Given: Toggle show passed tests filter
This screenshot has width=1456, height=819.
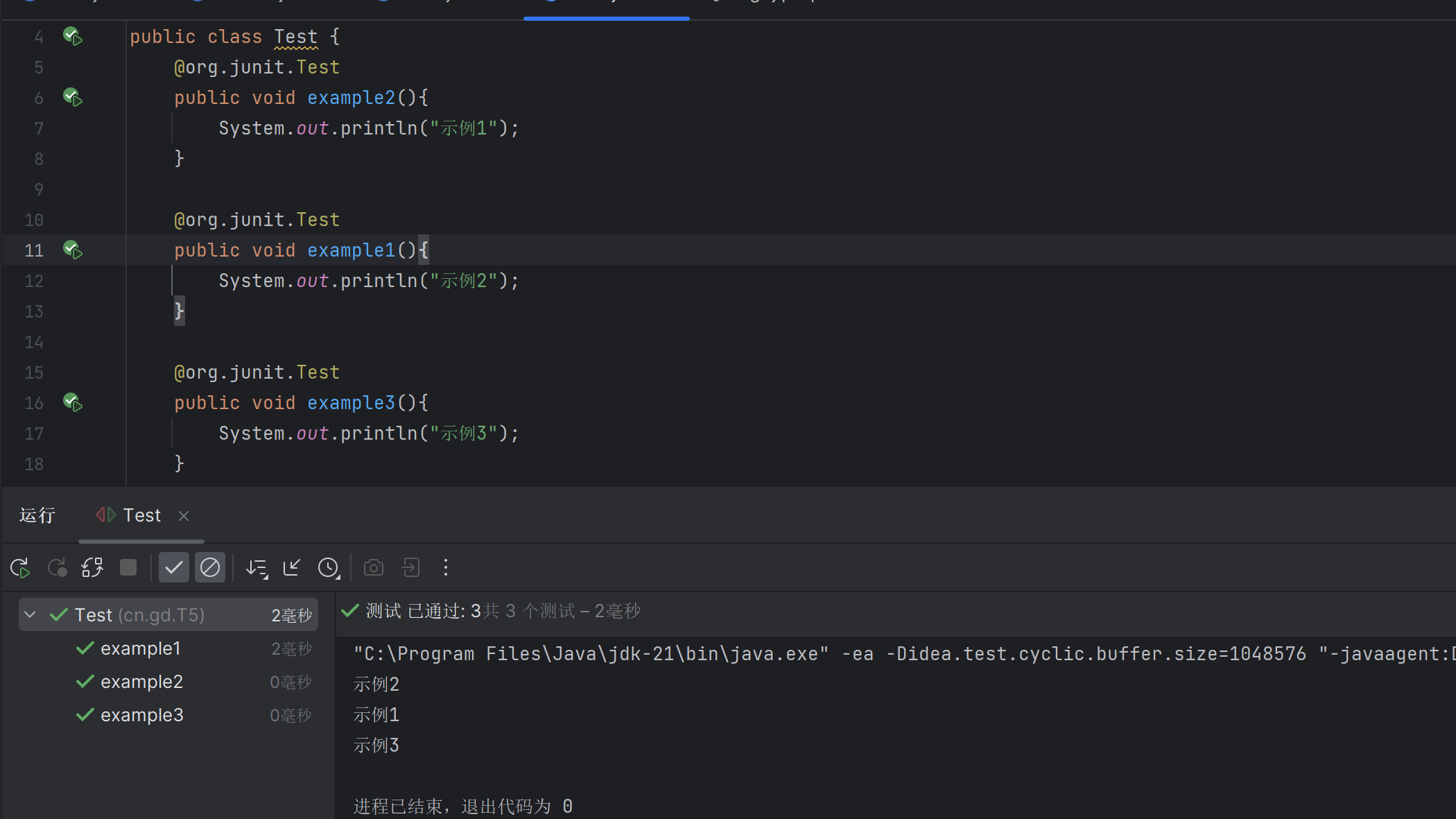Looking at the screenshot, I should pyautogui.click(x=174, y=568).
